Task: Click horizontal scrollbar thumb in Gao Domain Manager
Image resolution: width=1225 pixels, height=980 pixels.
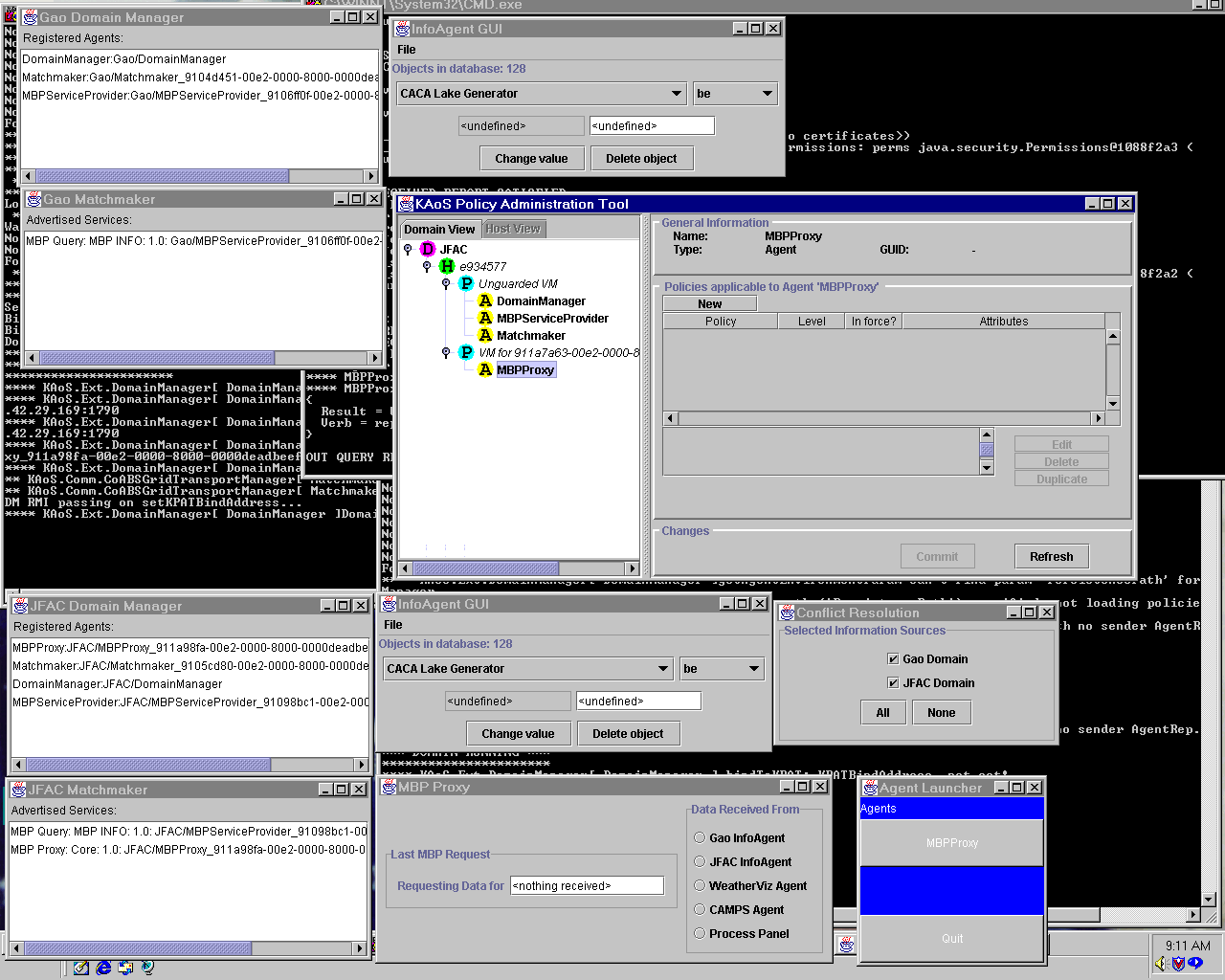Action: [163, 176]
